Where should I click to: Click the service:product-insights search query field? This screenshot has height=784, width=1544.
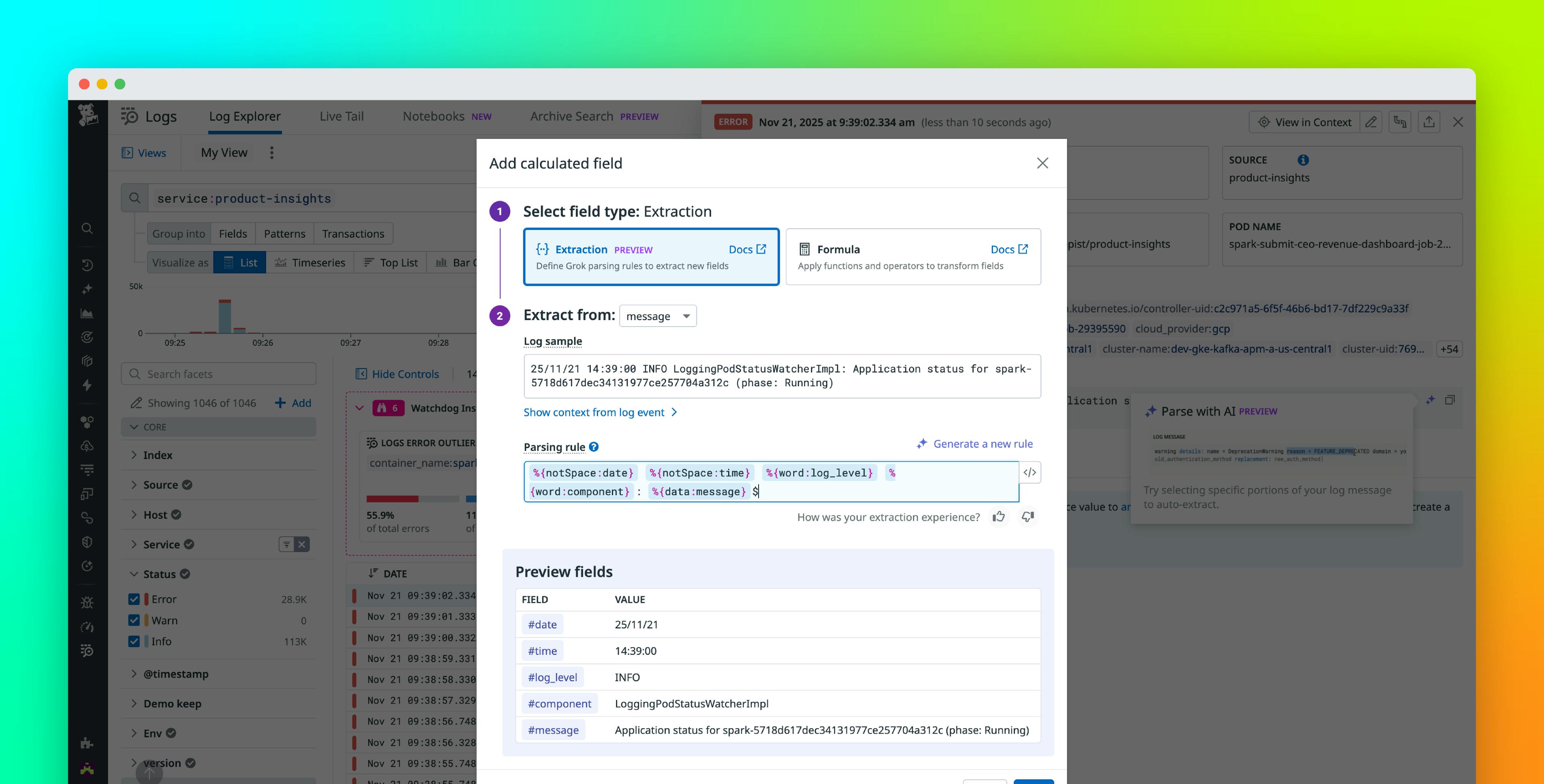point(243,198)
